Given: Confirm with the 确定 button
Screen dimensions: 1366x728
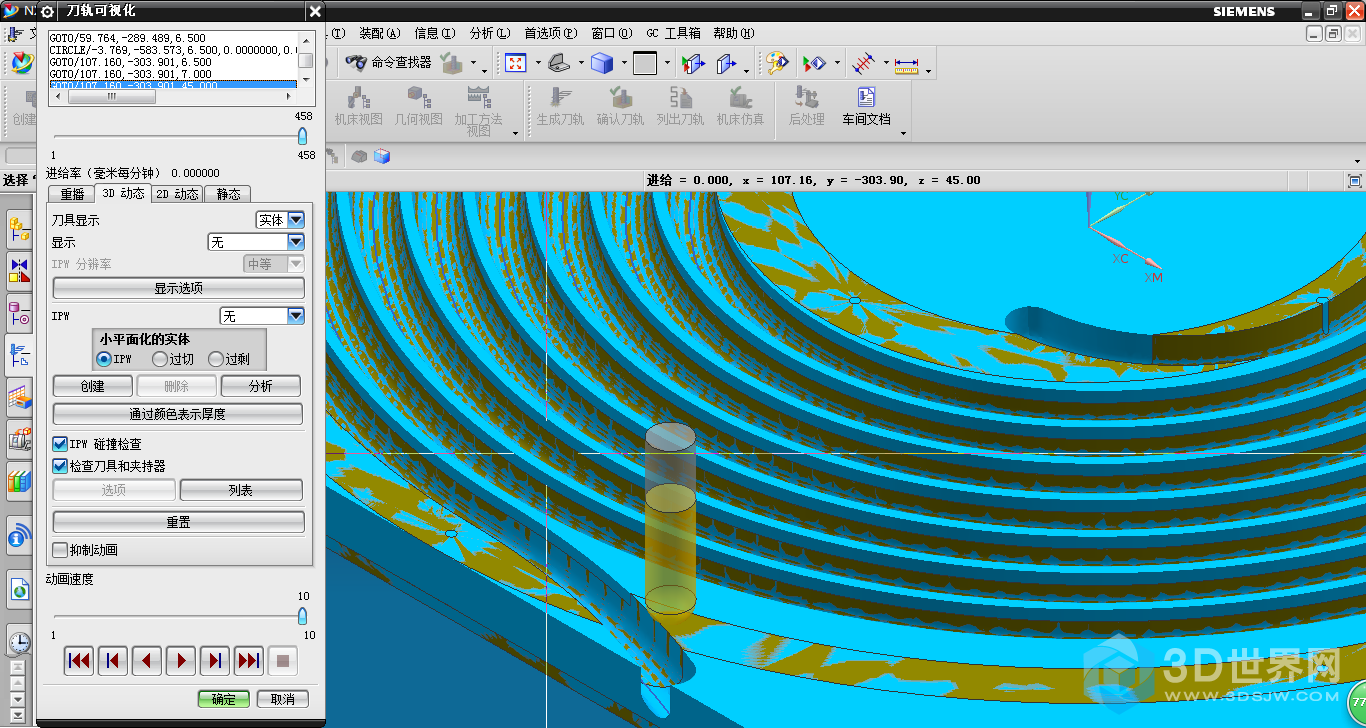Looking at the screenshot, I should (223, 699).
